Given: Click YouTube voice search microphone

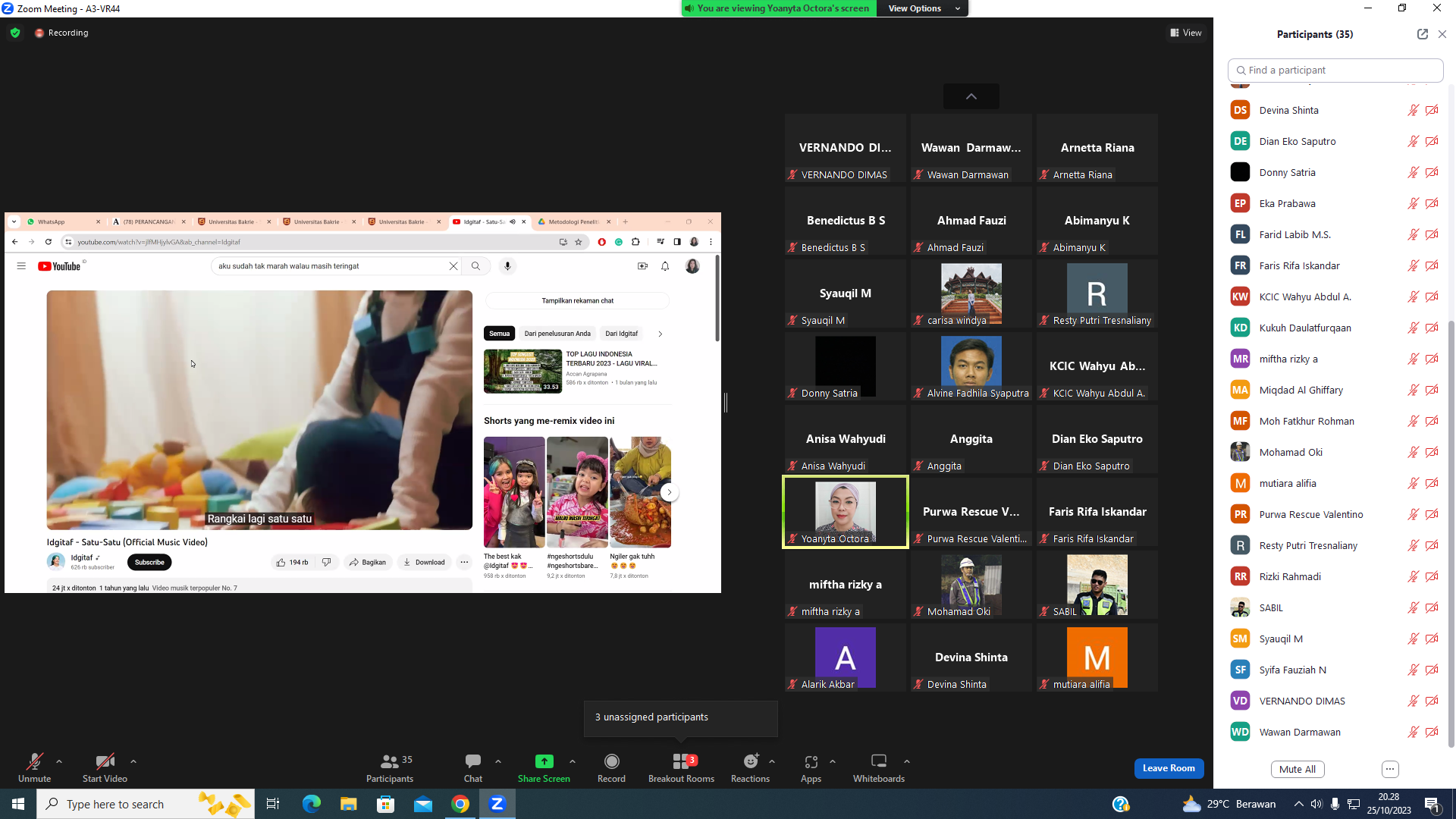Looking at the screenshot, I should pos(507,266).
